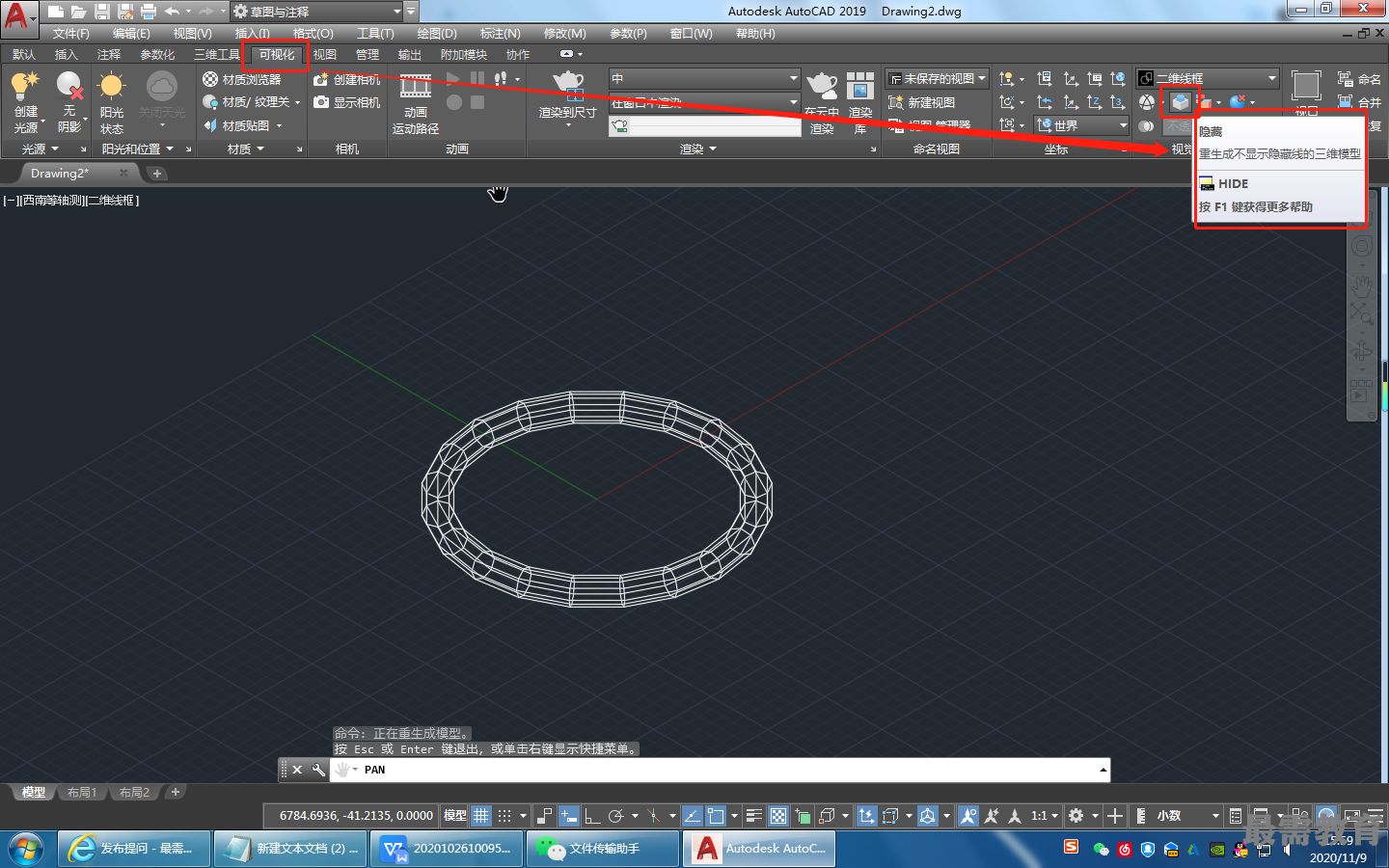Open the workspace dropdown 草图与注释
1389x868 pixels.
pyautogui.click(x=316, y=12)
